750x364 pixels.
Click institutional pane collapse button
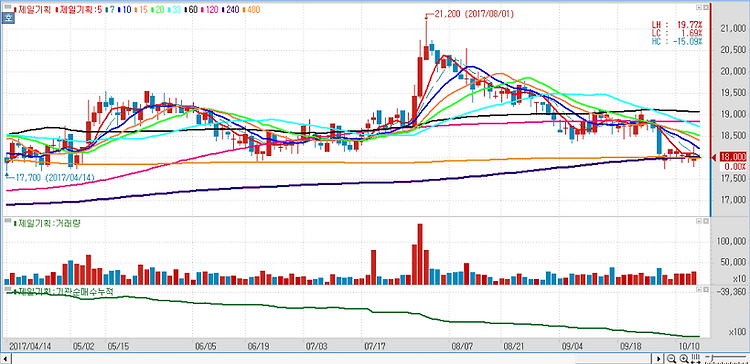(x=699, y=289)
